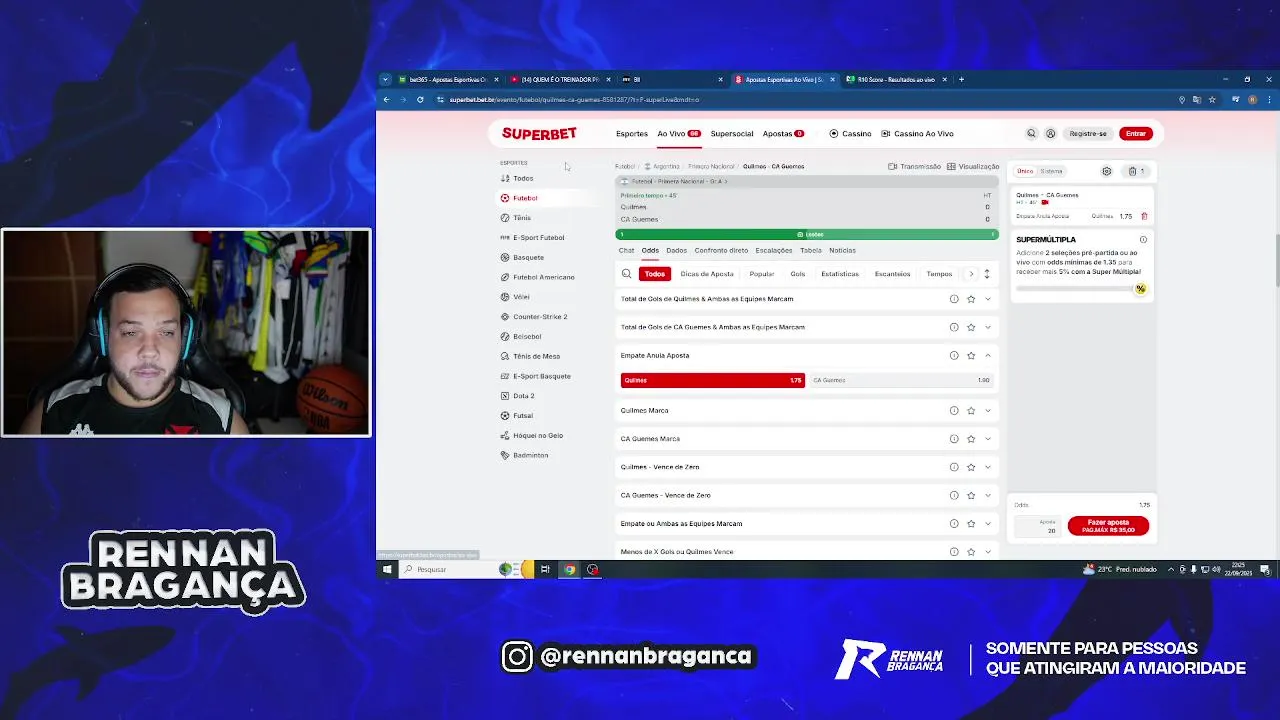
Task: Show info for Empate ou Ambas as Equipes Marcam
Action: coord(953,523)
